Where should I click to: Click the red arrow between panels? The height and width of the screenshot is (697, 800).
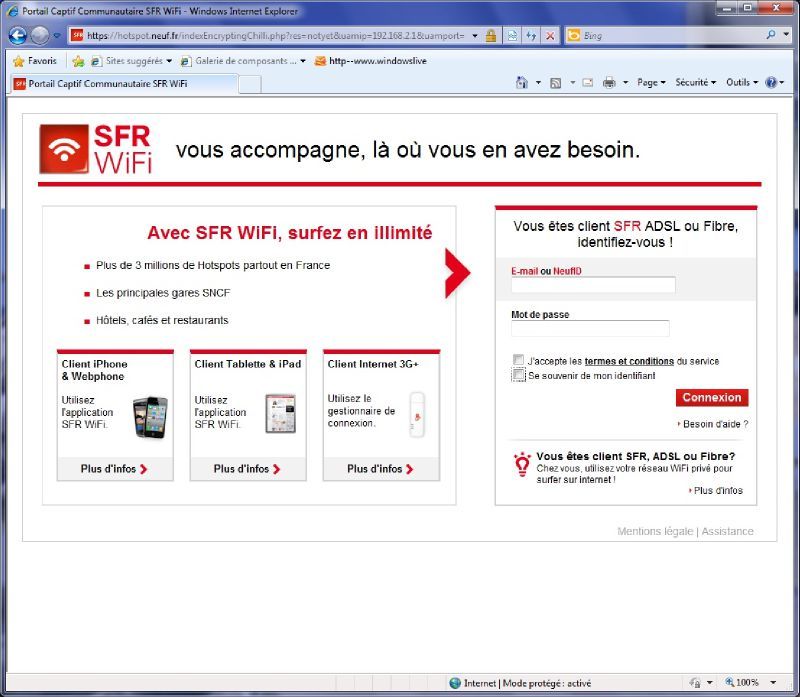[457, 273]
